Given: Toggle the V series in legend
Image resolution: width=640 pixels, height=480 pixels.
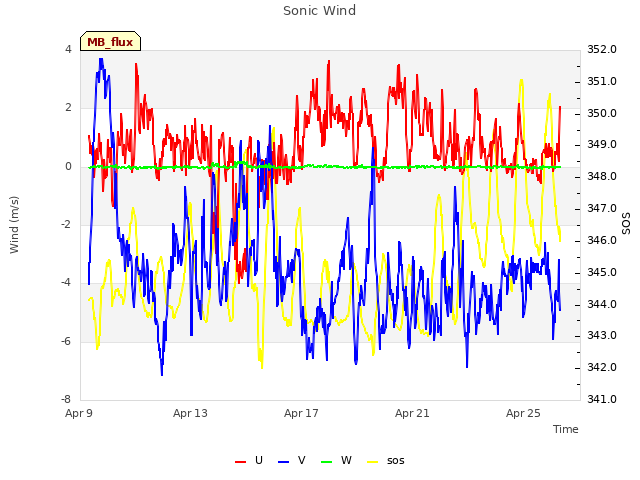Looking at the screenshot, I should point(291,460).
